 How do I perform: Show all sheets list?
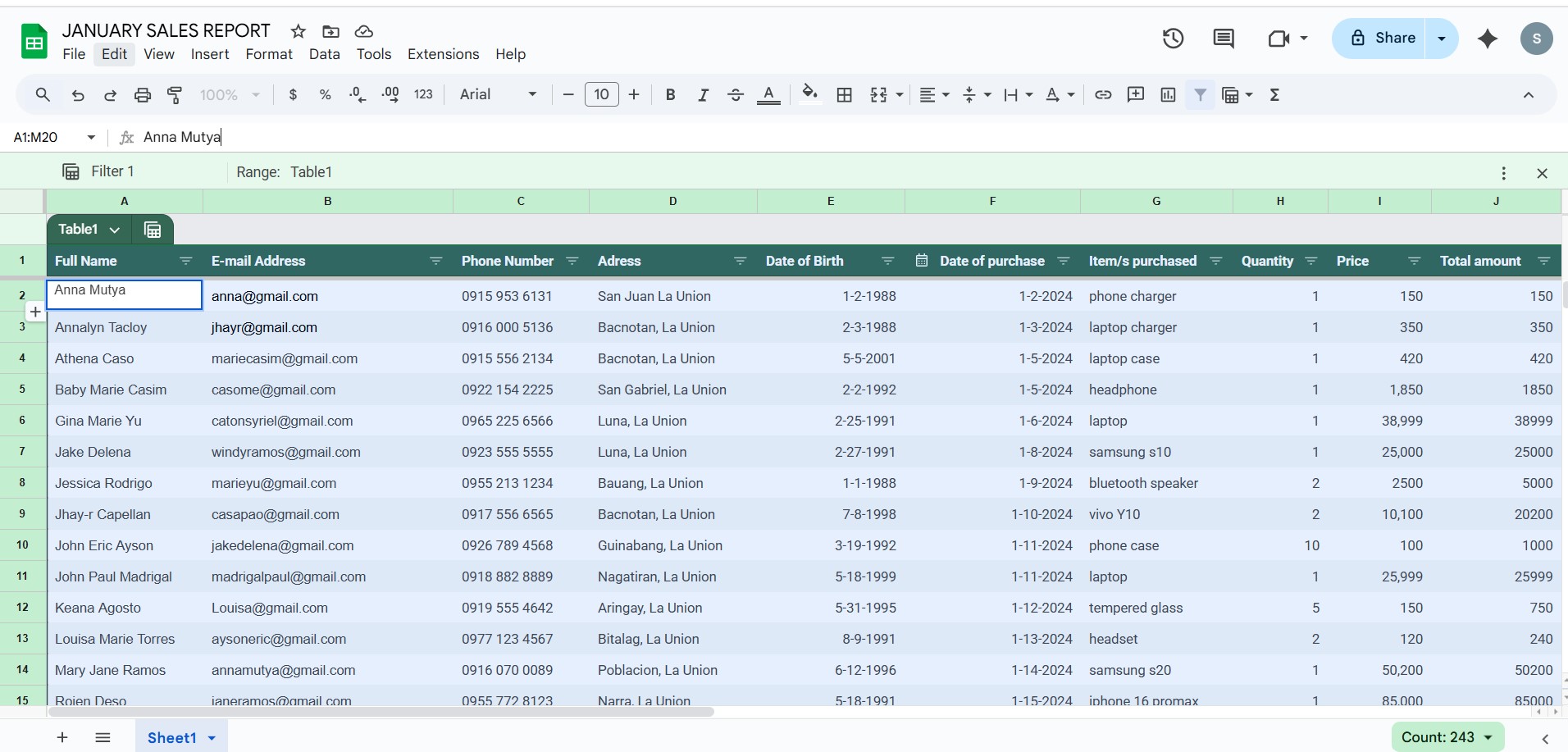(103, 737)
